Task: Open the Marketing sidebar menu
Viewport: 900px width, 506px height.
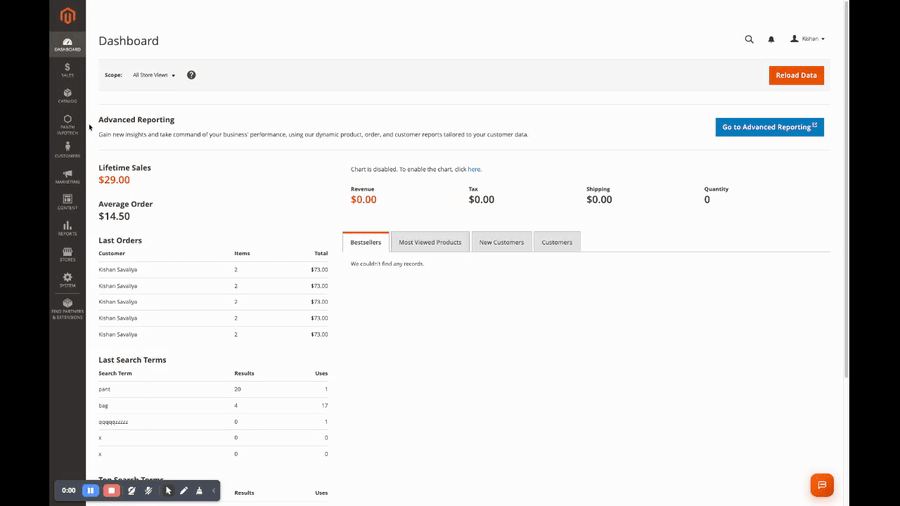Action: tap(67, 177)
